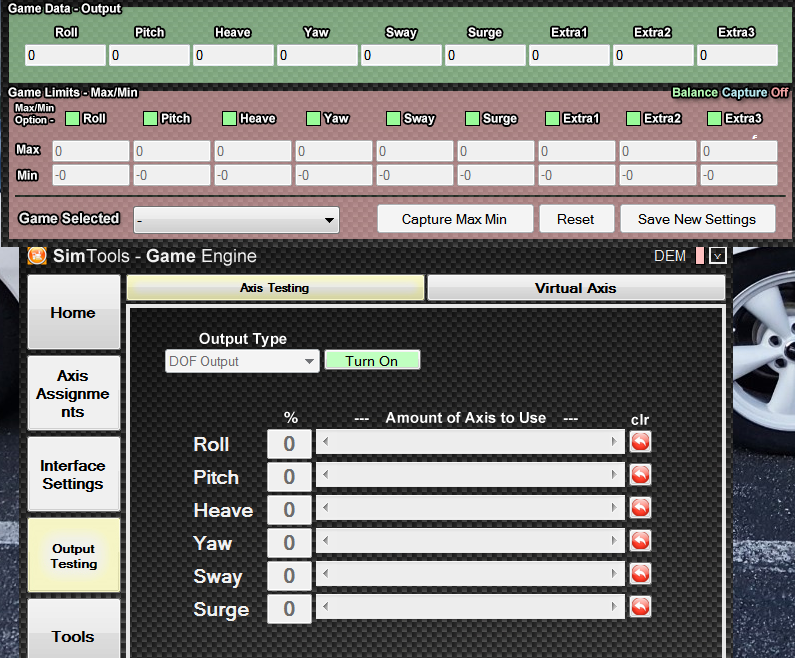This screenshot has height=662, width=795.
Task: Click the Pitch percent value field
Action: pyautogui.click(x=289, y=477)
